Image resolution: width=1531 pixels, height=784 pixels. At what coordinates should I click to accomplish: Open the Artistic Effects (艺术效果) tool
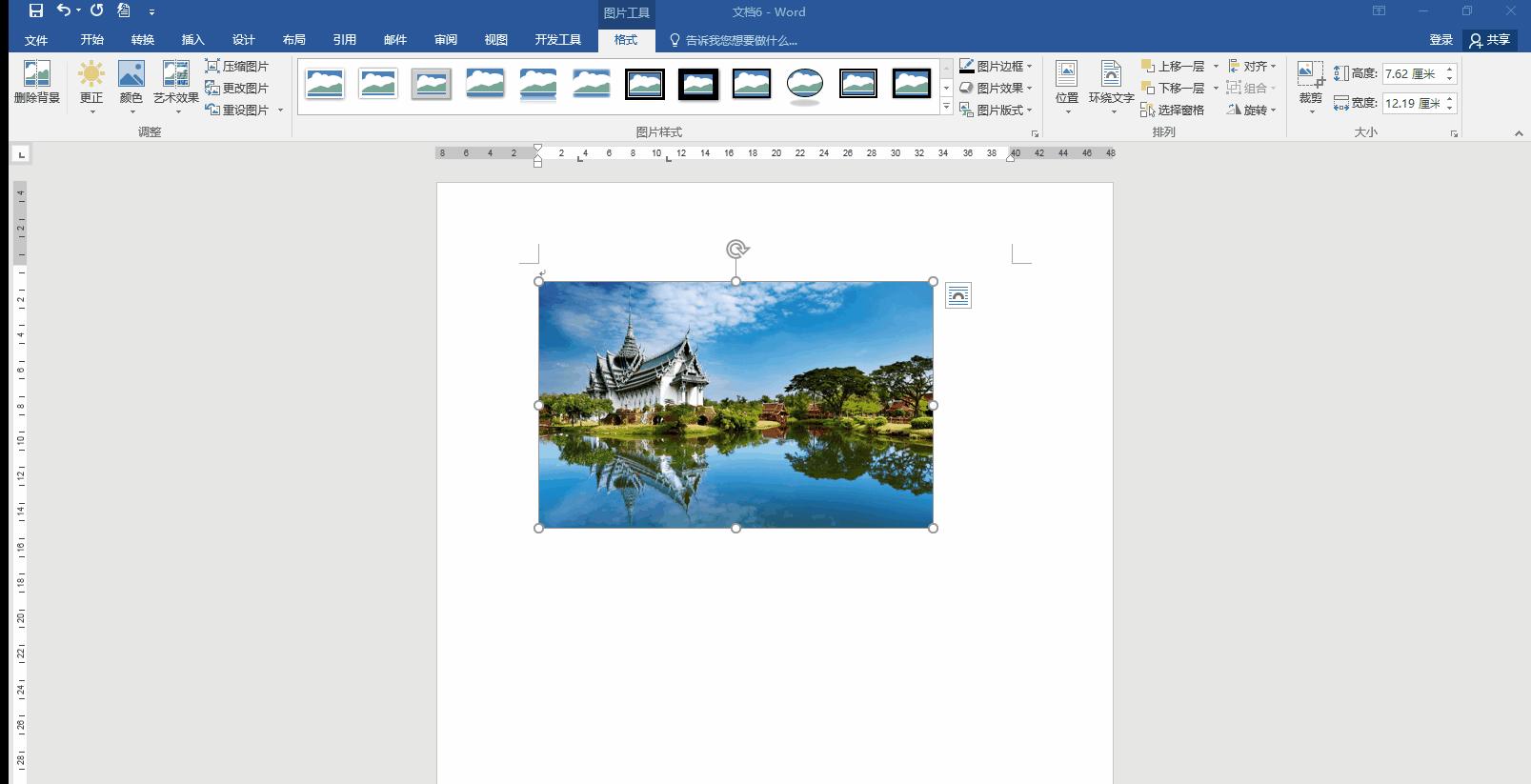pyautogui.click(x=176, y=76)
